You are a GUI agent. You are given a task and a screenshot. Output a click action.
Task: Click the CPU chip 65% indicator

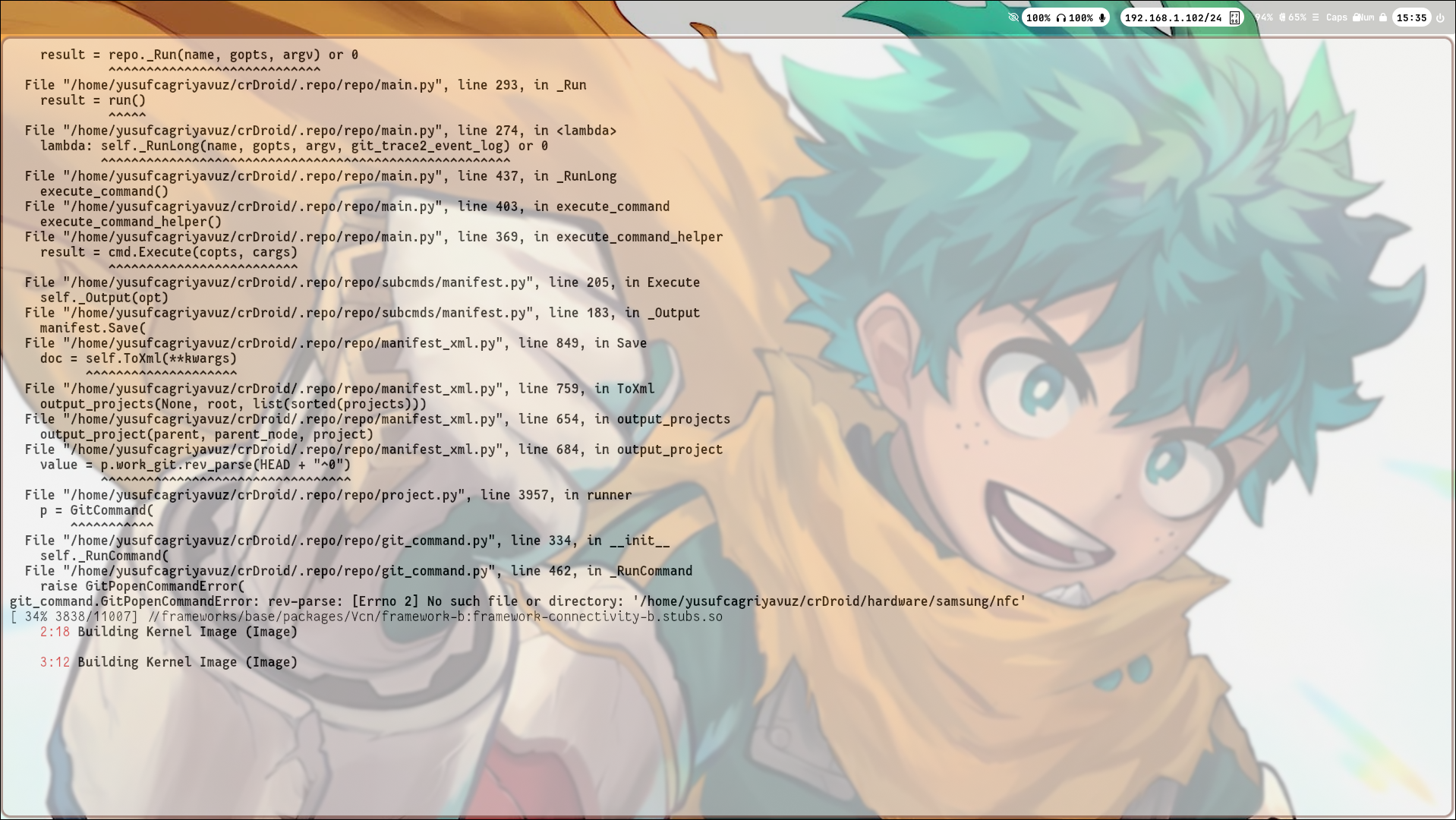pos(1293,17)
